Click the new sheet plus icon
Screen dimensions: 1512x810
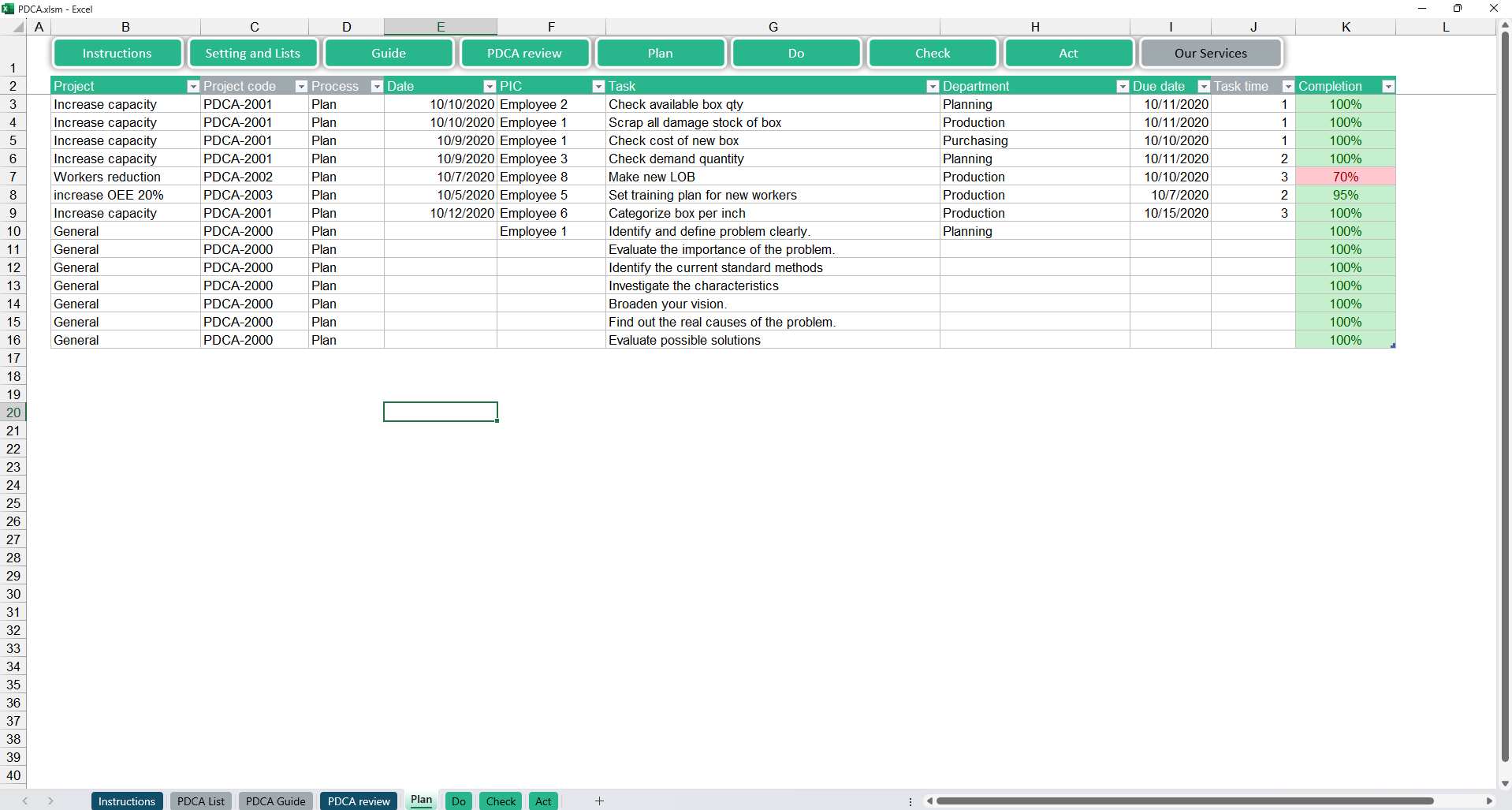coord(598,801)
